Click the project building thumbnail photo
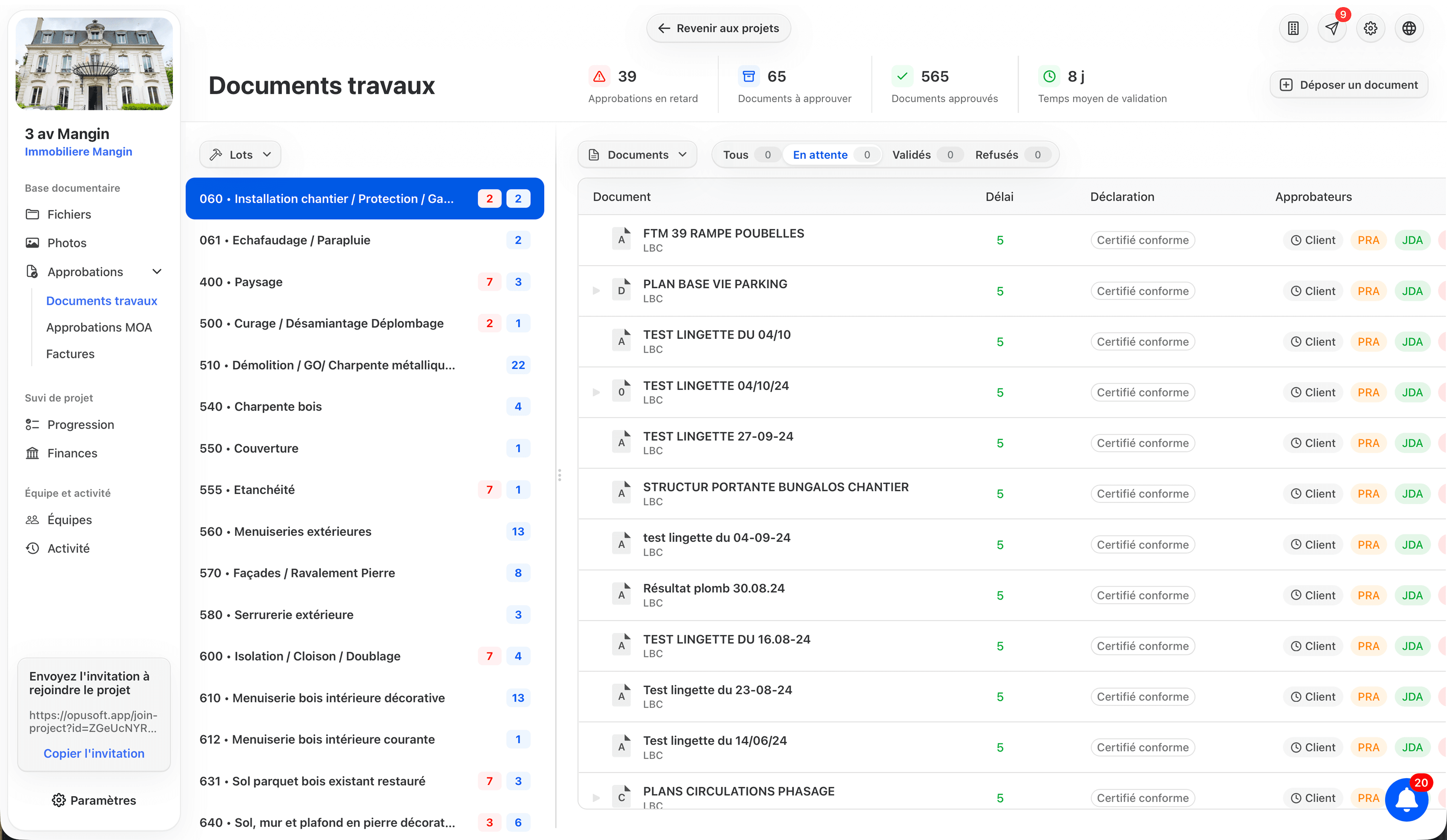 pyautogui.click(x=94, y=63)
